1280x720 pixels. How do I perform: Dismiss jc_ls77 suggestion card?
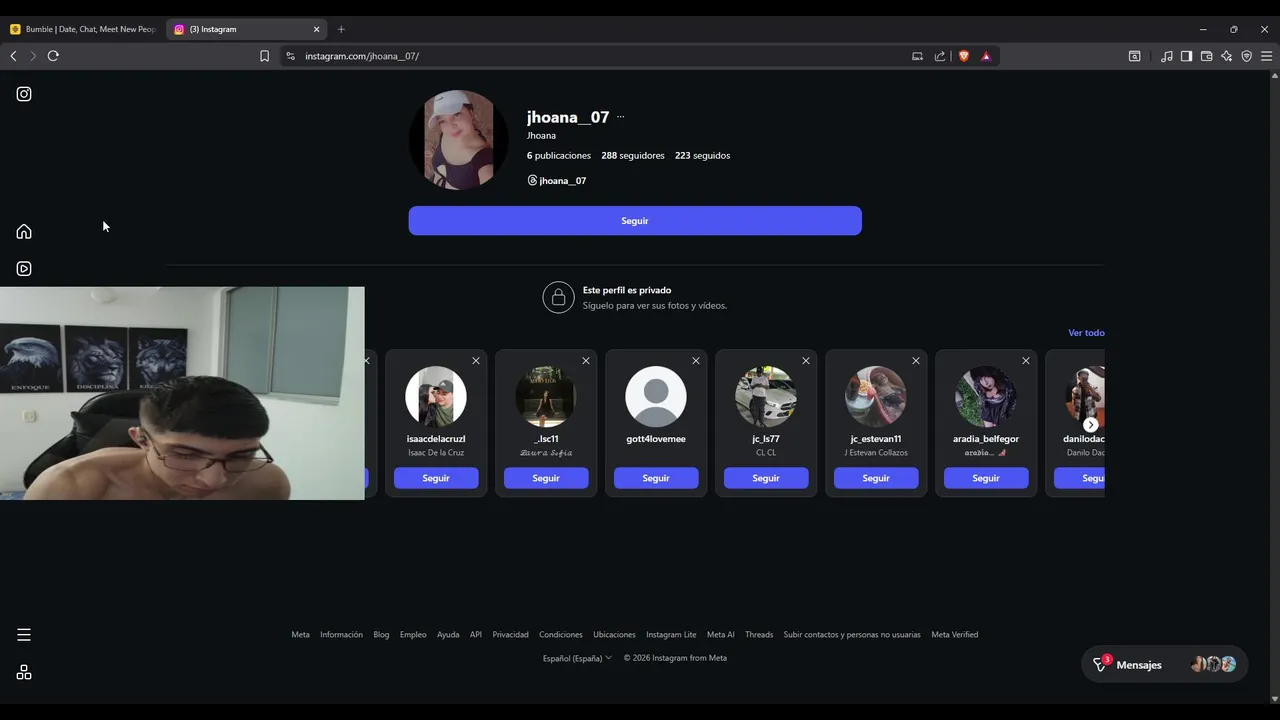point(806,361)
